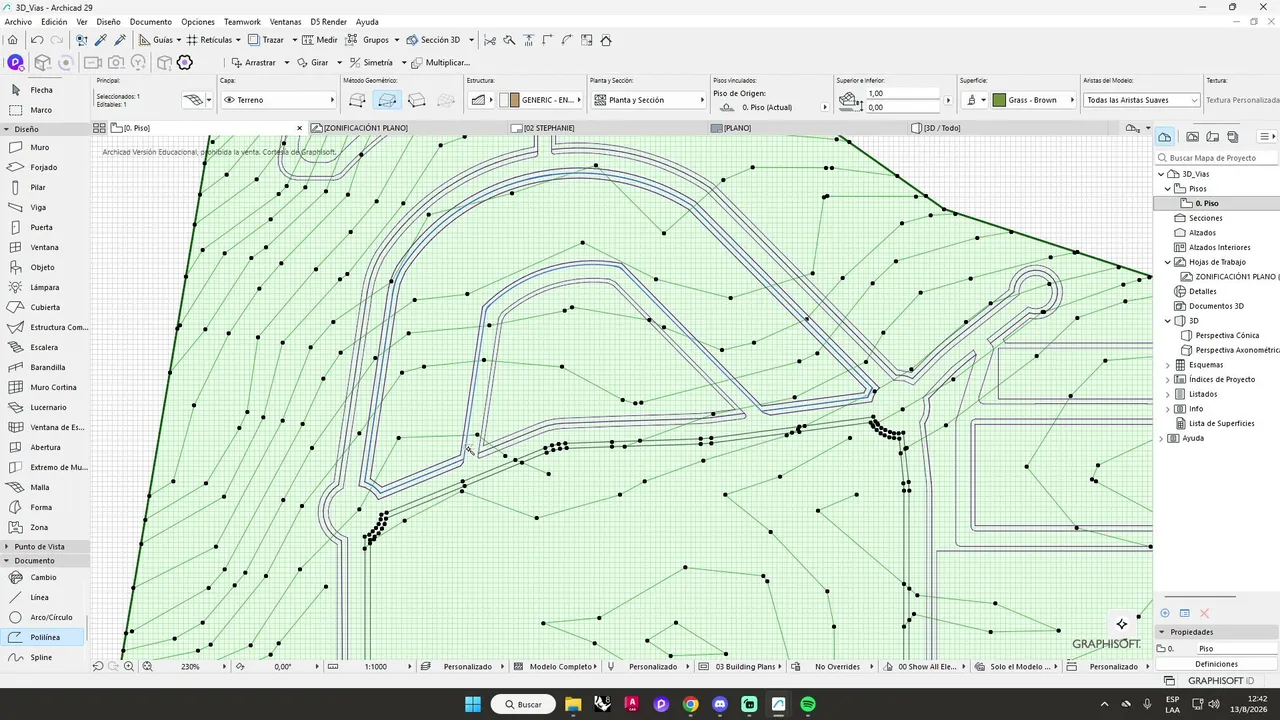Viewport: 1280px width, 720px height.
Task: Click the Grass - Brown color swatch
Action: pyautogui.click(x=999, y=100)
